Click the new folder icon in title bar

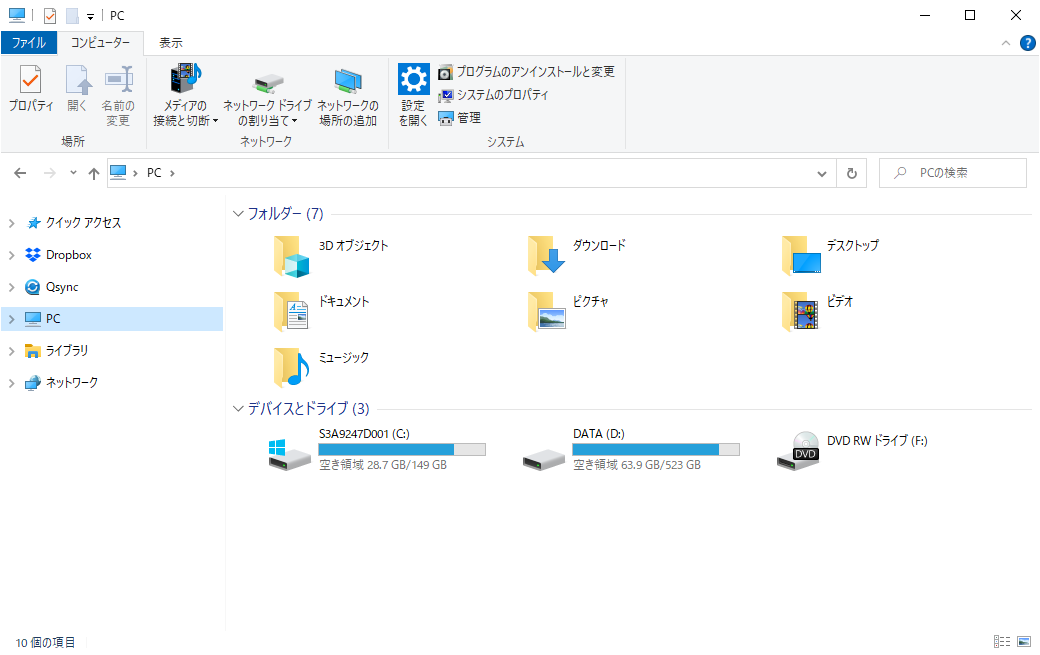(x=72, y=16)
